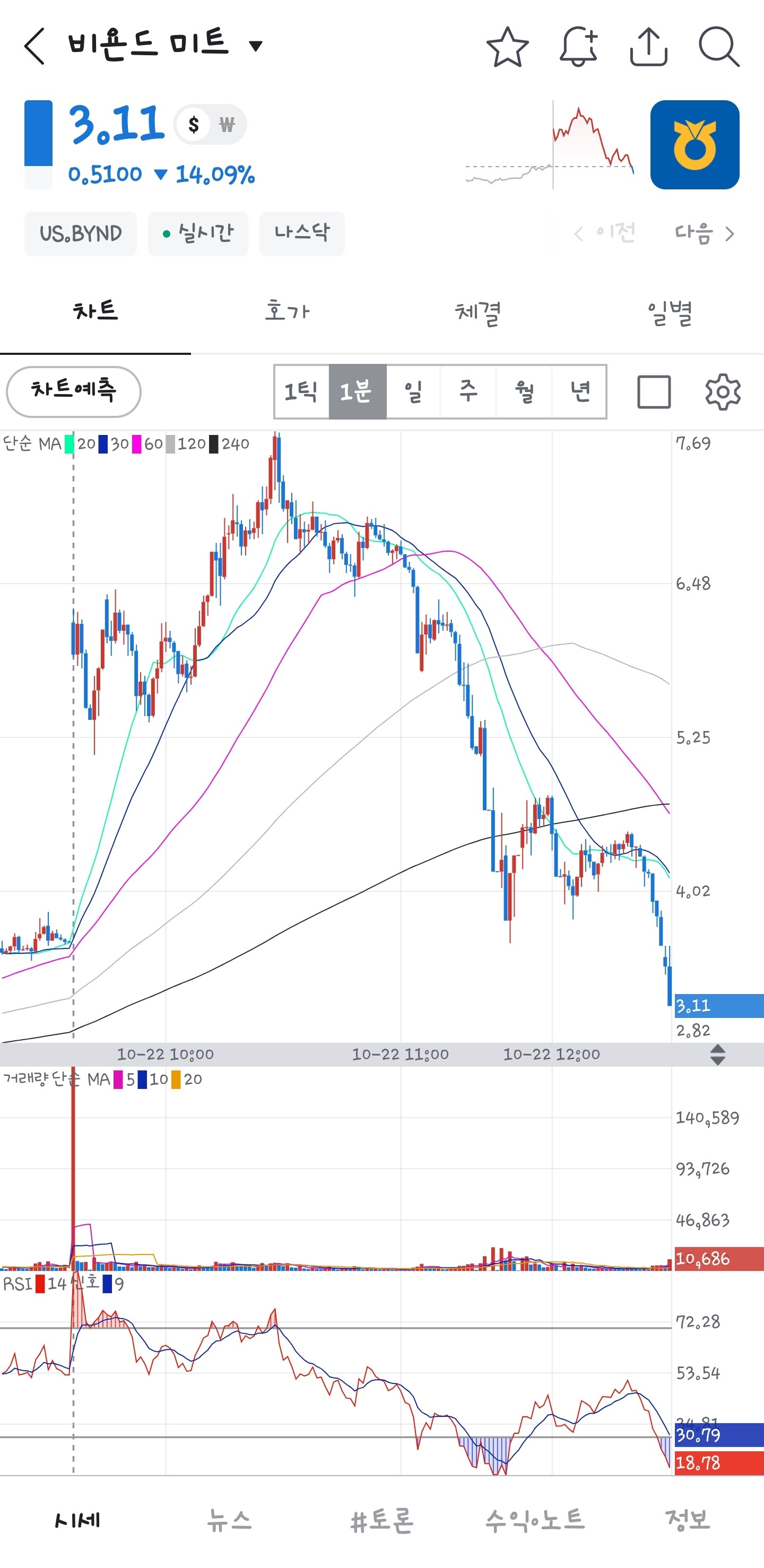This screenshot has height=1568, width=764.
Task: Open the 차트예측 chart prediction
Action: point(74,391)
